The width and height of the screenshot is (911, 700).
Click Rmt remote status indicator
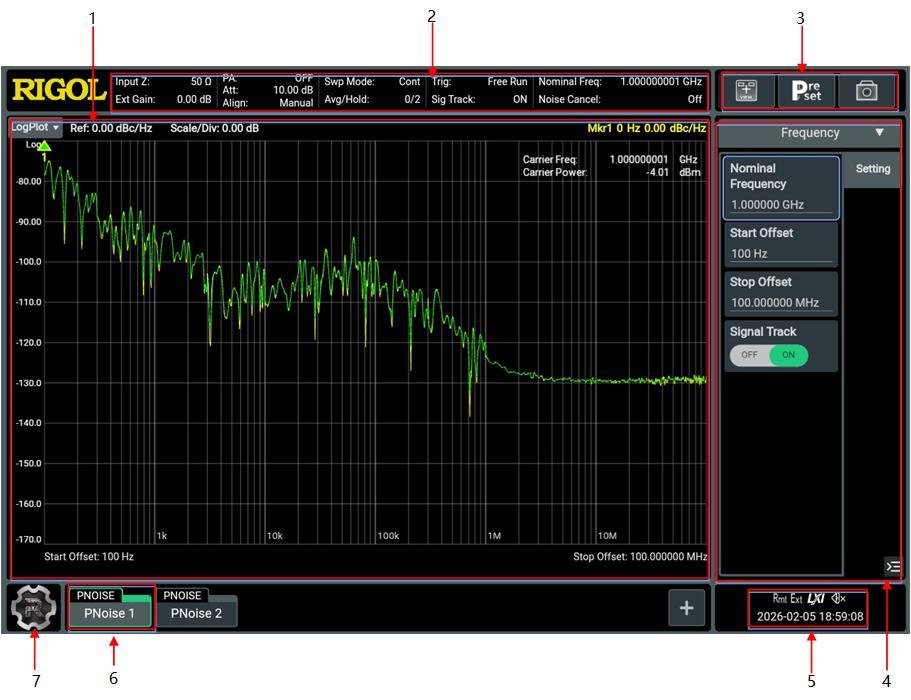point(779,598)
